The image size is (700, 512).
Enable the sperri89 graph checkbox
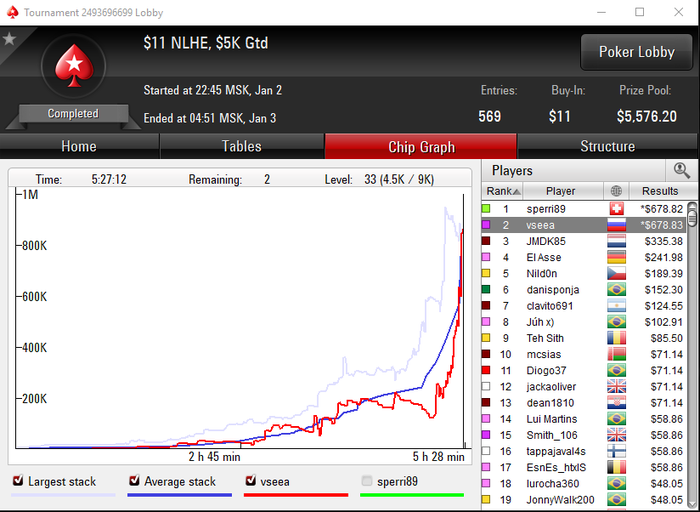coord(367,481)
